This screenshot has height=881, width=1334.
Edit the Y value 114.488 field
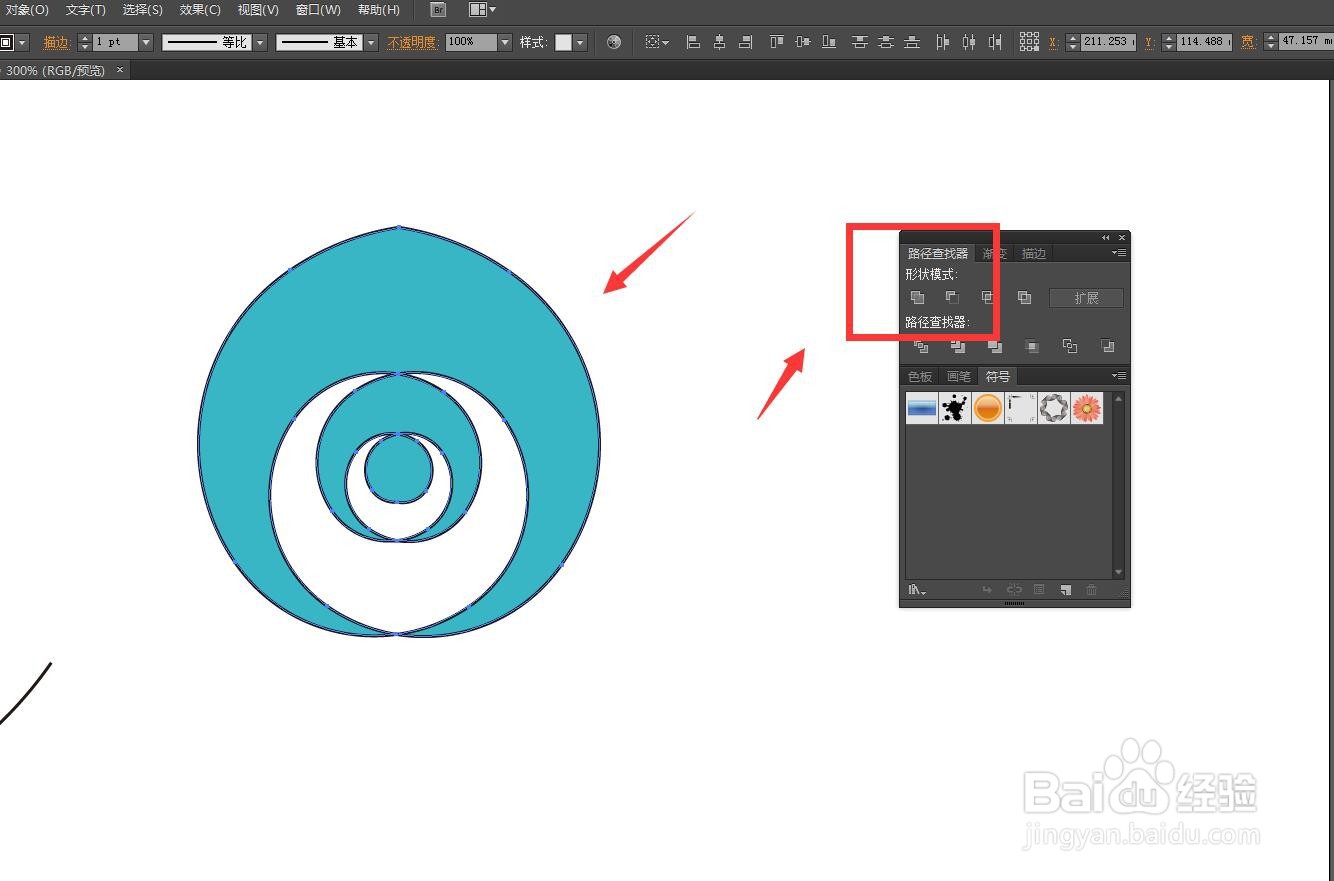point(1204,42)
